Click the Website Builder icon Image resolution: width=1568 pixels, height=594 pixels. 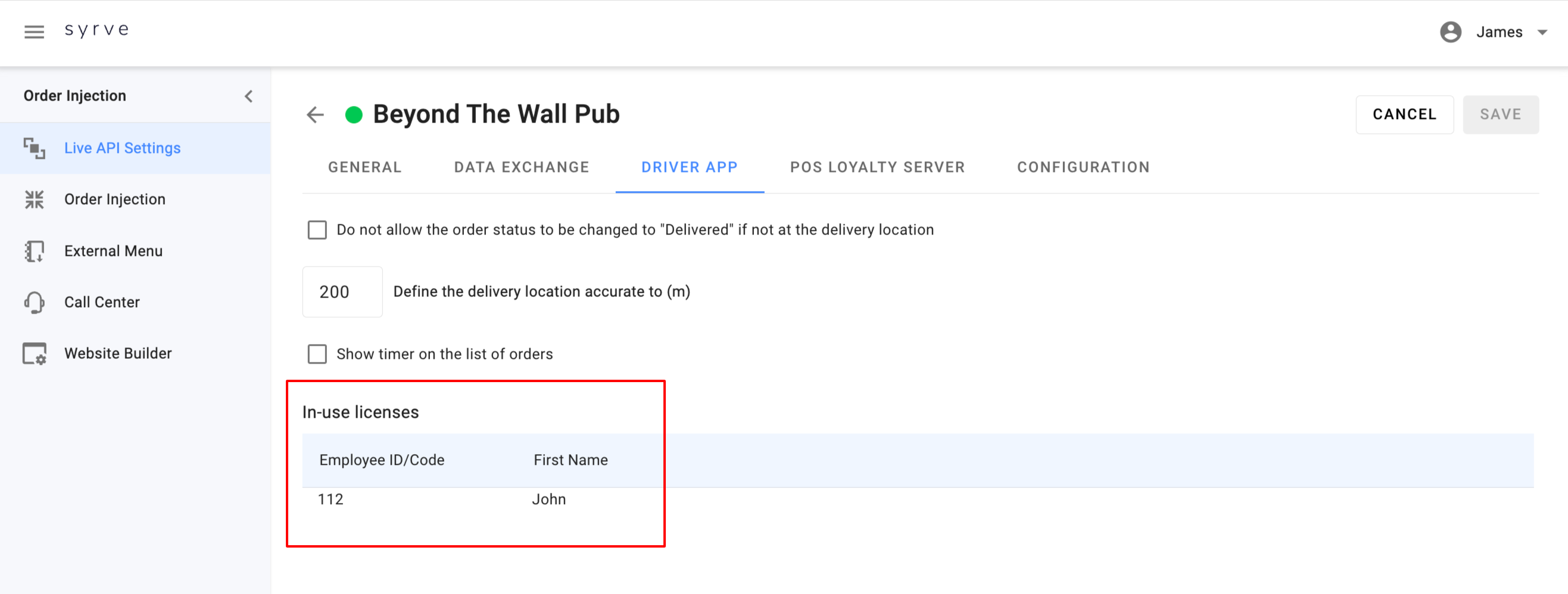point(34,354)
